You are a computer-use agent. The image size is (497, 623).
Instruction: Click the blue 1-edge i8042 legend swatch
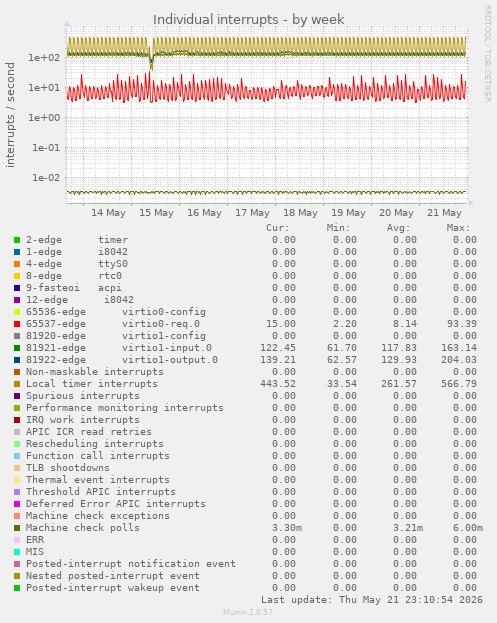point(17,252)
